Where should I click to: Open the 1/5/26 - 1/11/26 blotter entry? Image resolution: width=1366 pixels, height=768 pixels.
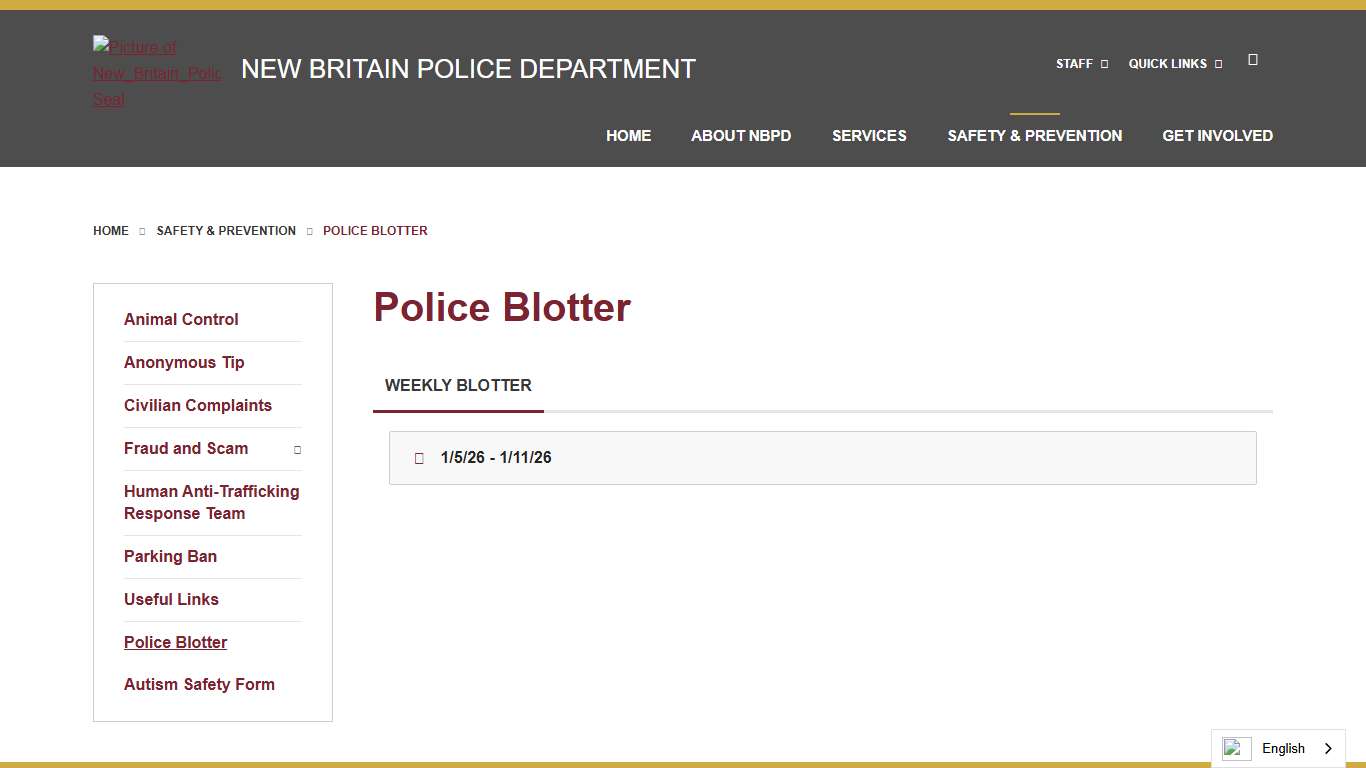[497, 457]
